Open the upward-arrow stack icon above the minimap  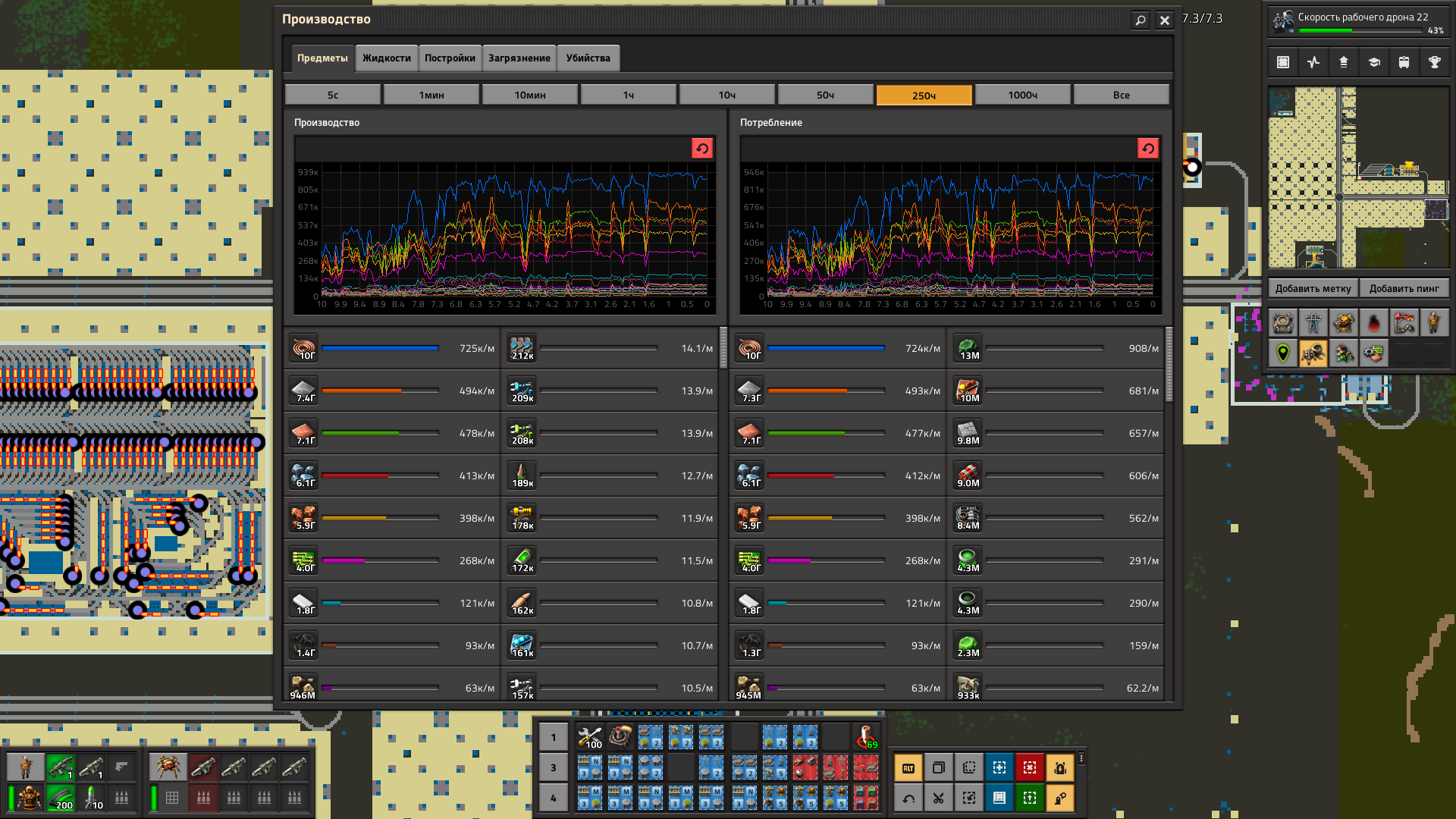click(1344, 62)
